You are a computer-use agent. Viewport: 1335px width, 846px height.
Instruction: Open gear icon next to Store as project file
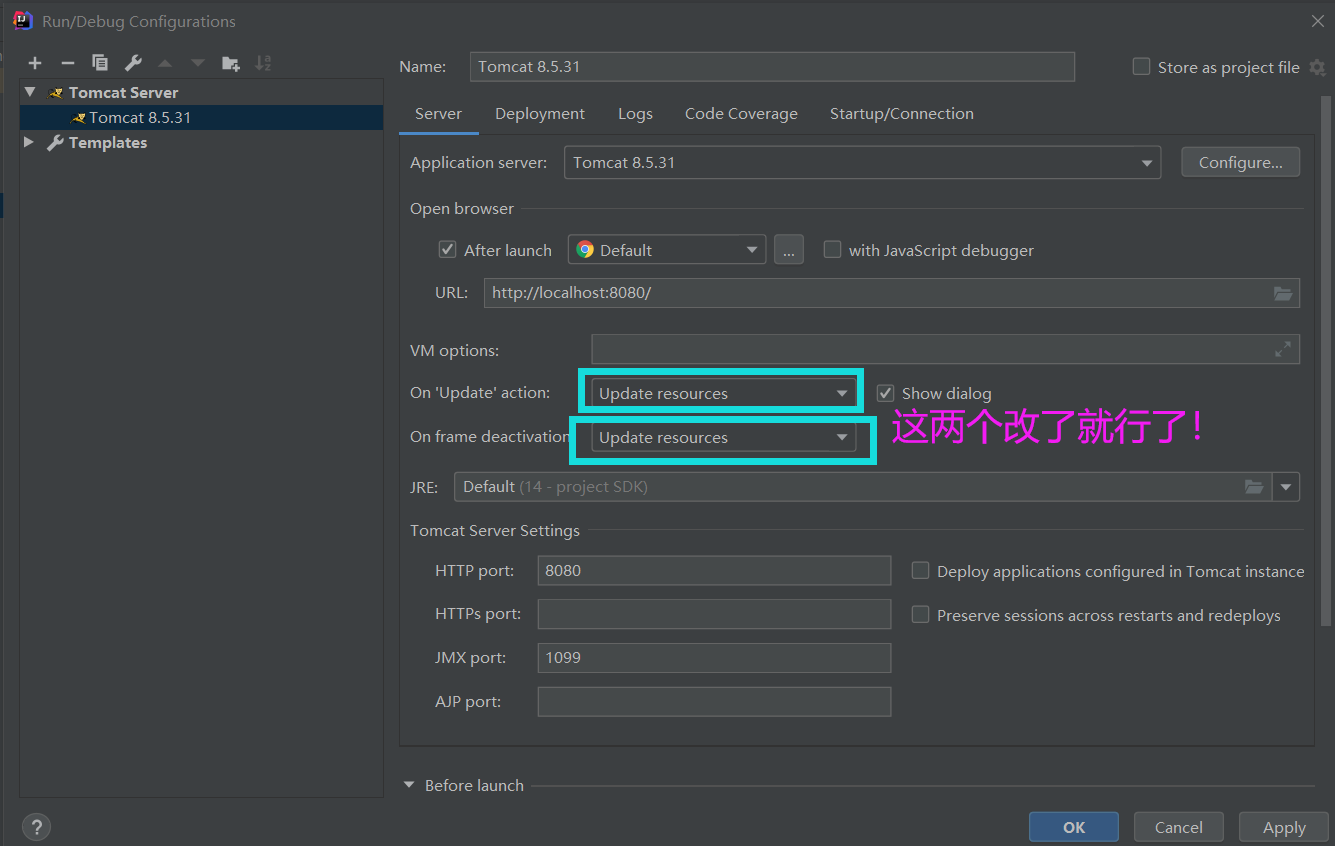point(1317,67)
